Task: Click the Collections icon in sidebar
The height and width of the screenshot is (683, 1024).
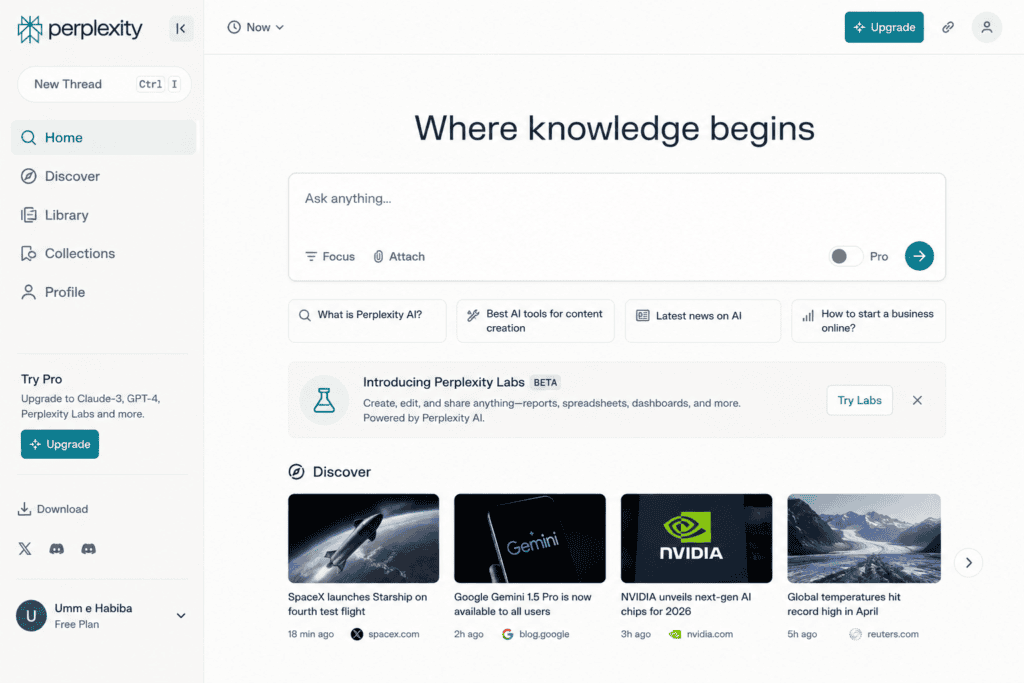Action: (28, 253)
